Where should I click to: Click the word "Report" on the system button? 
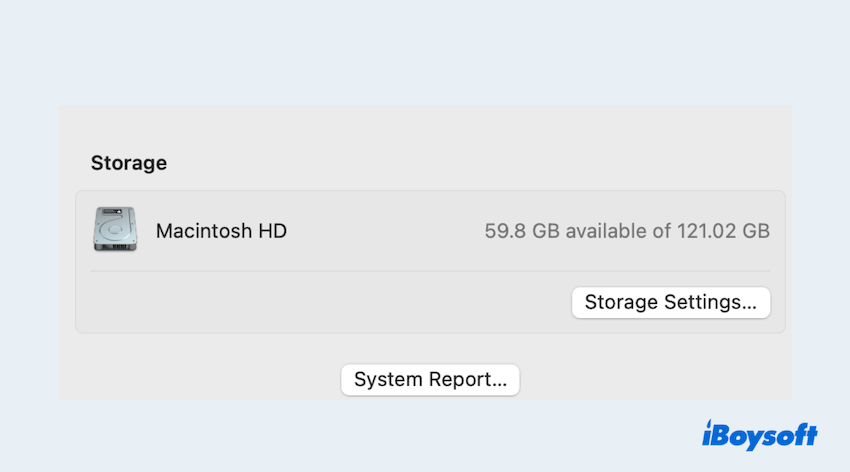coord(468,380)
